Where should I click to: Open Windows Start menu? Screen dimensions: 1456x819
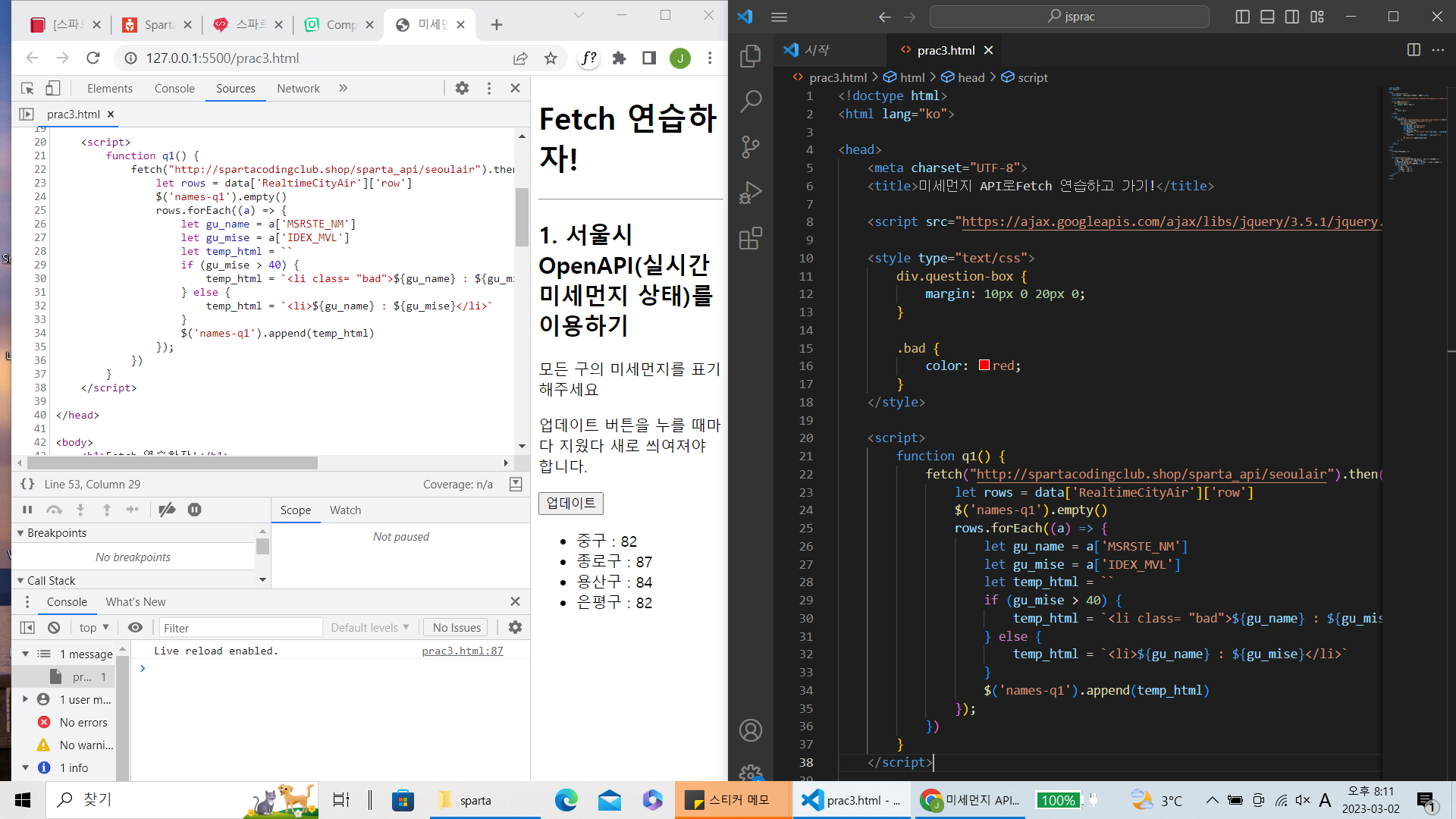(23, 800)
